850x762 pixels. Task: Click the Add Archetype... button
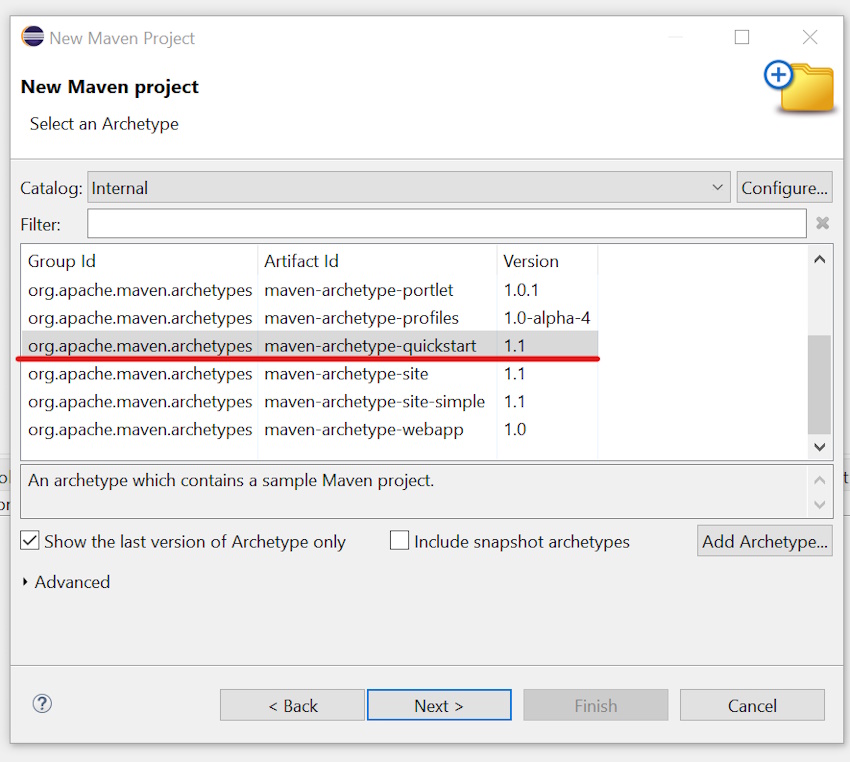click(765, 541)
